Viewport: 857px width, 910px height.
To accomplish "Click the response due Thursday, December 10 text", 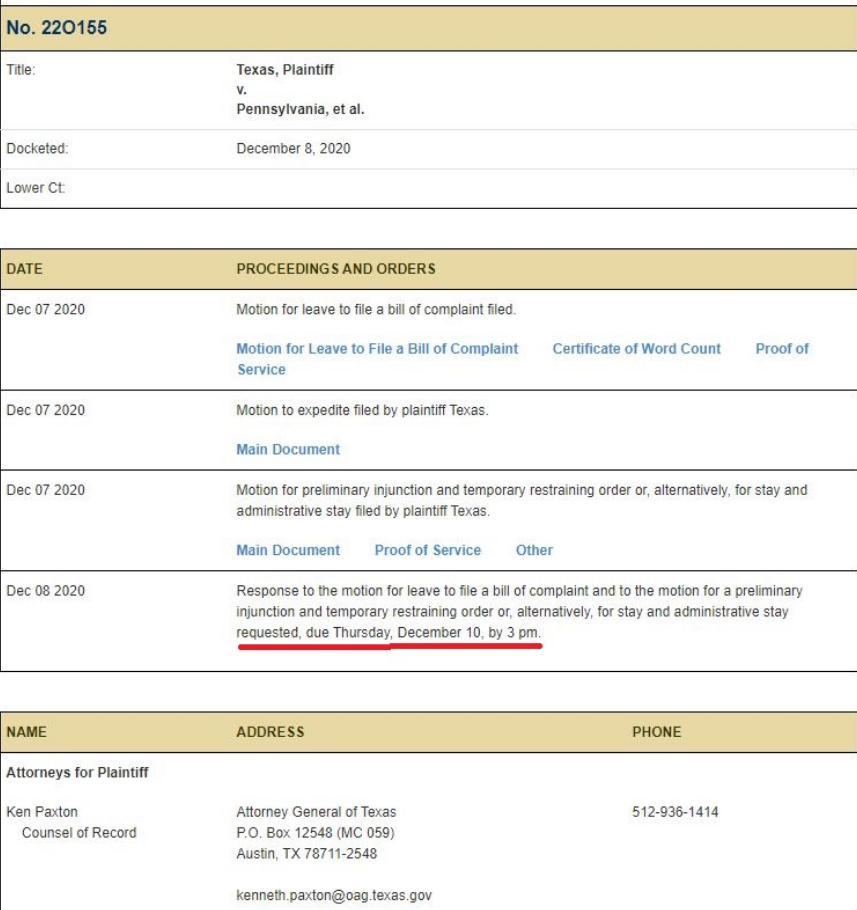I will click(x=389, y=633).
